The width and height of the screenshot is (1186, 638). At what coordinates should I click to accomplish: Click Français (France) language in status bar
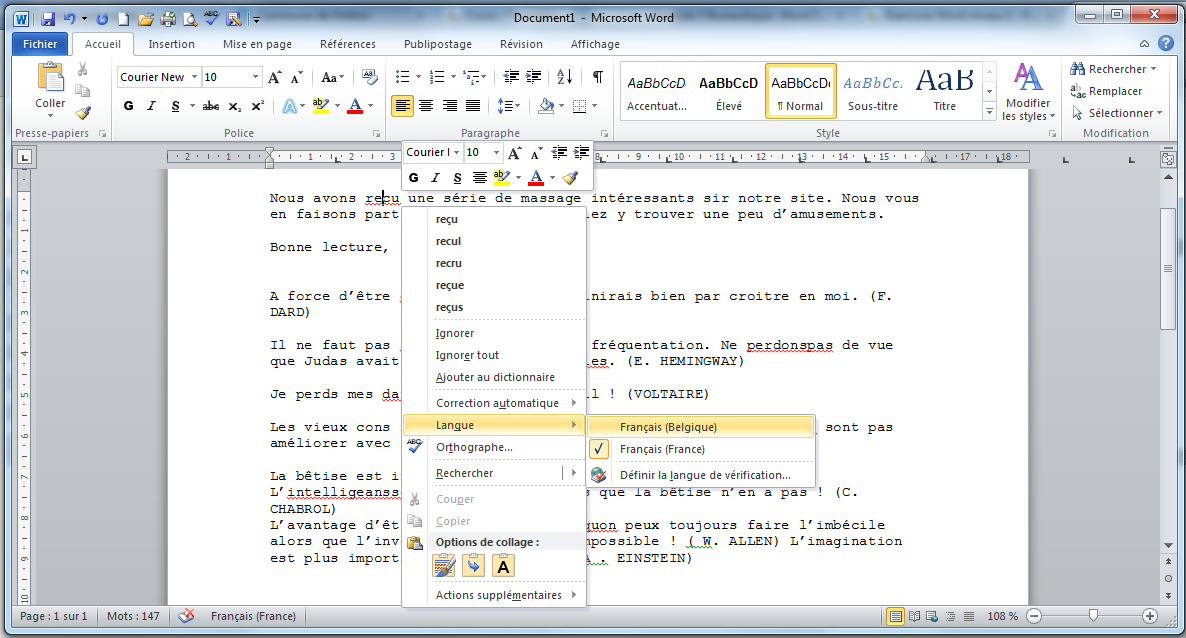pyautogui.click(x=253, y=616)
